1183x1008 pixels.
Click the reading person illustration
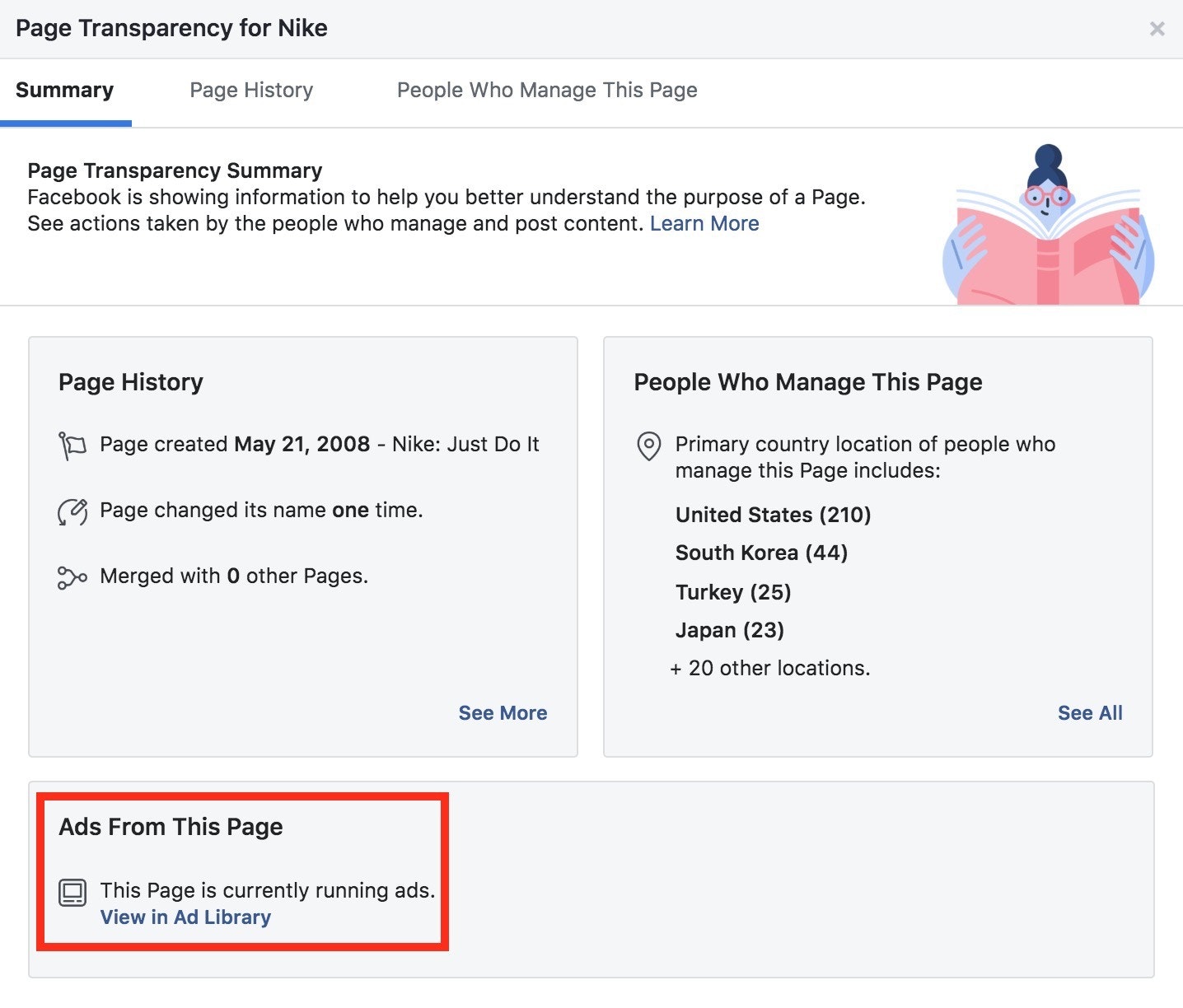click(1048, 227)
